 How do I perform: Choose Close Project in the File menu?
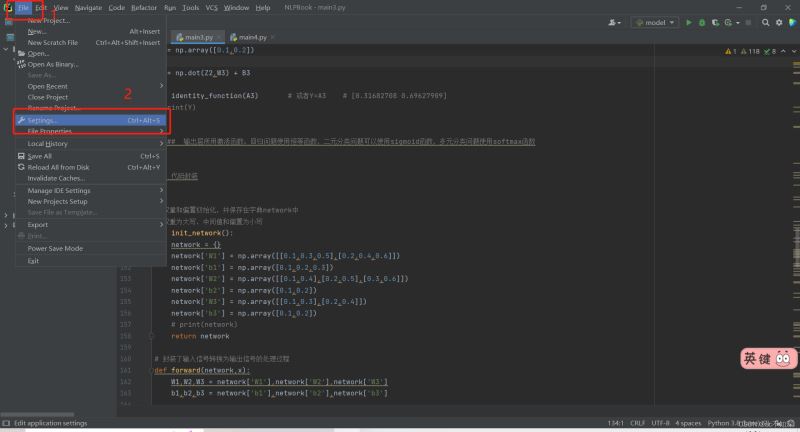pos(91,97)
